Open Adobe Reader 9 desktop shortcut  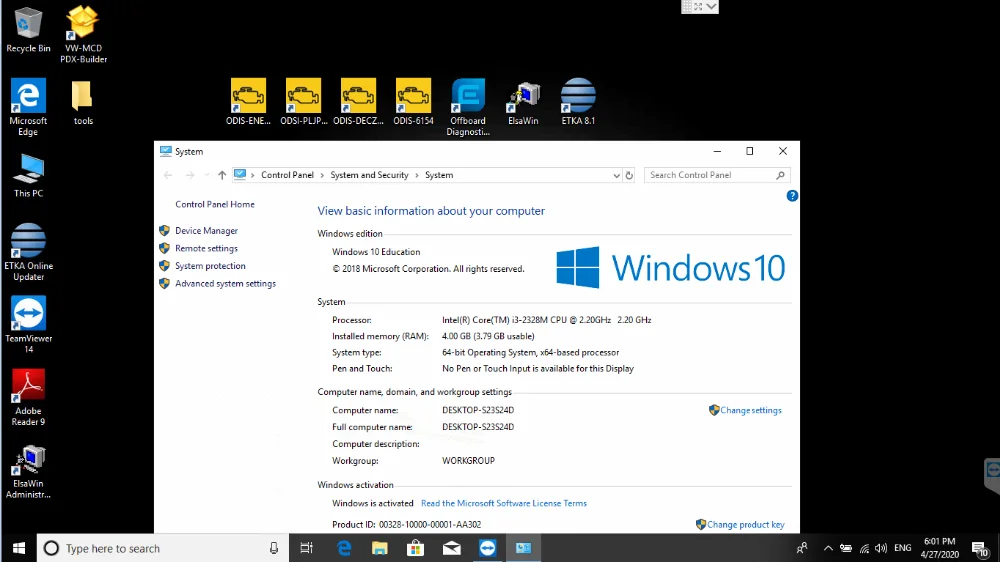(28, 397)
